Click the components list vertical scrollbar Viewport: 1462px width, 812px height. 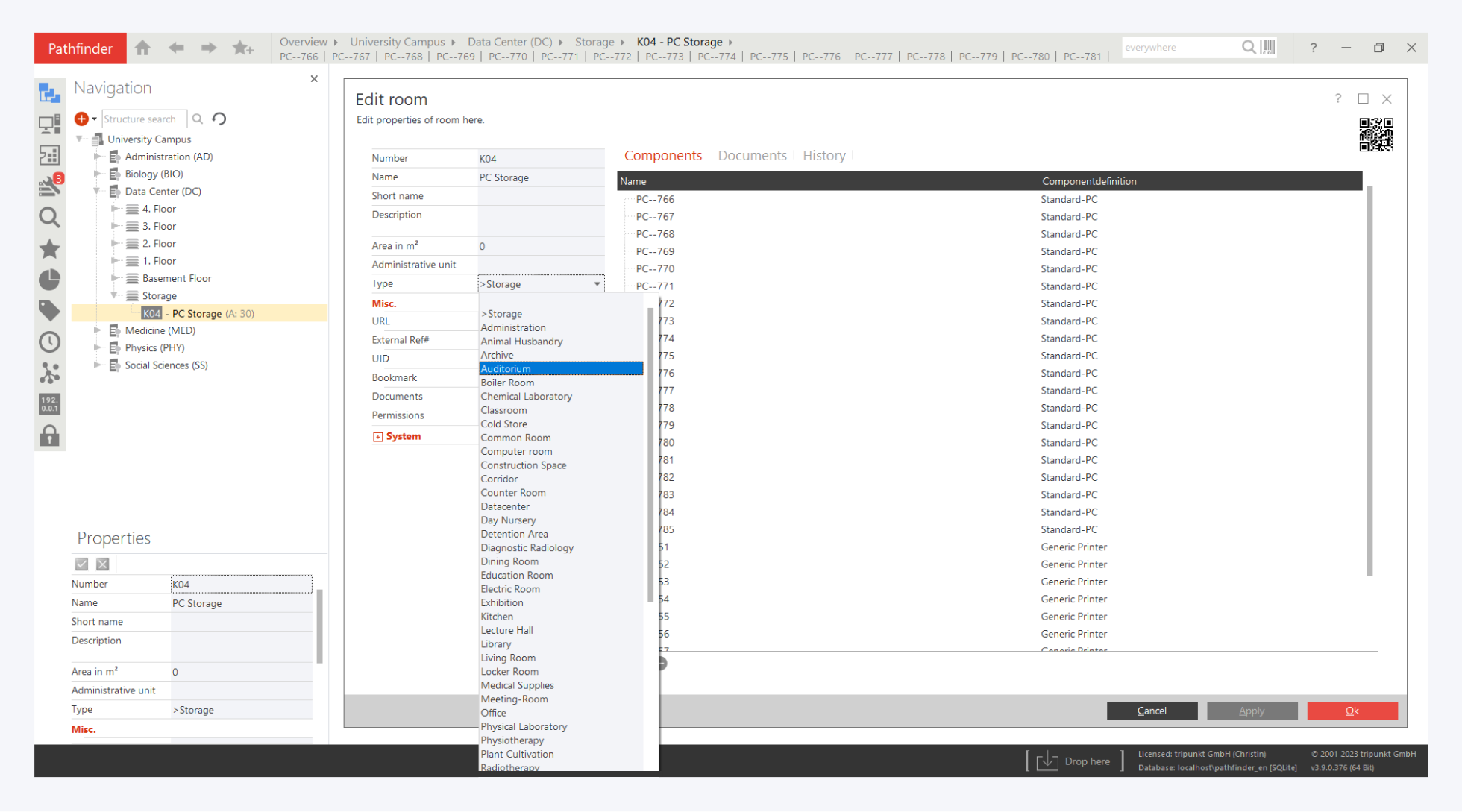click(1370, 380)
